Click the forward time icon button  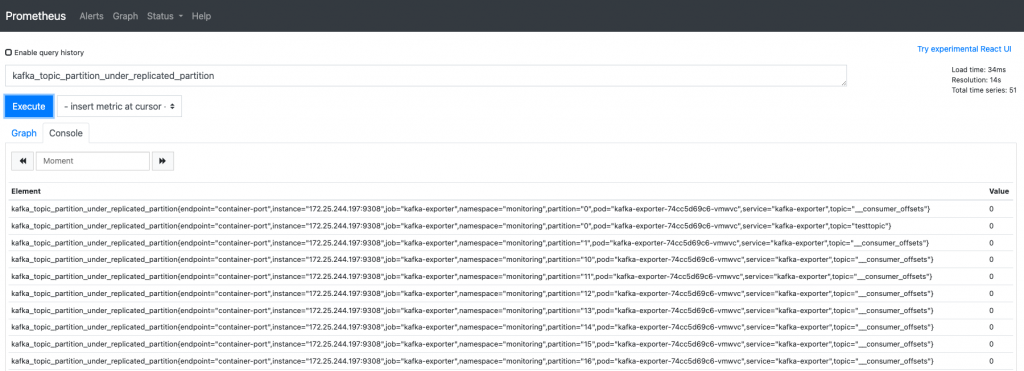163,161
